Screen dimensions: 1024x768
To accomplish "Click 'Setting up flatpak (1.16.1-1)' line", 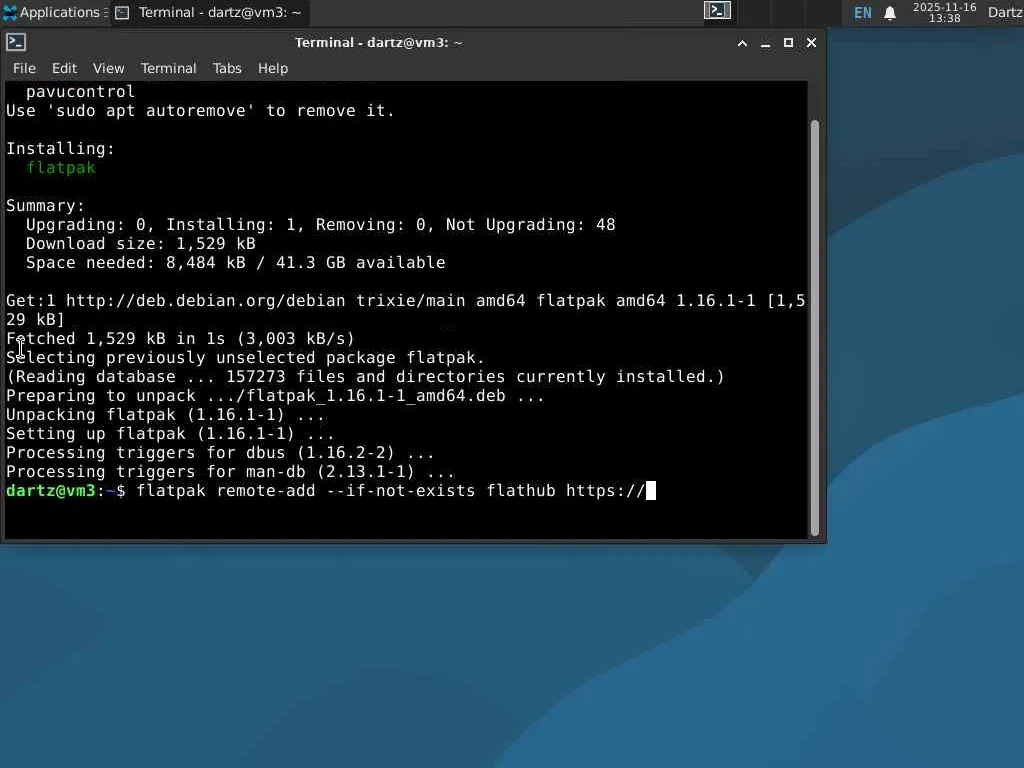I will [x=170, y=434].
